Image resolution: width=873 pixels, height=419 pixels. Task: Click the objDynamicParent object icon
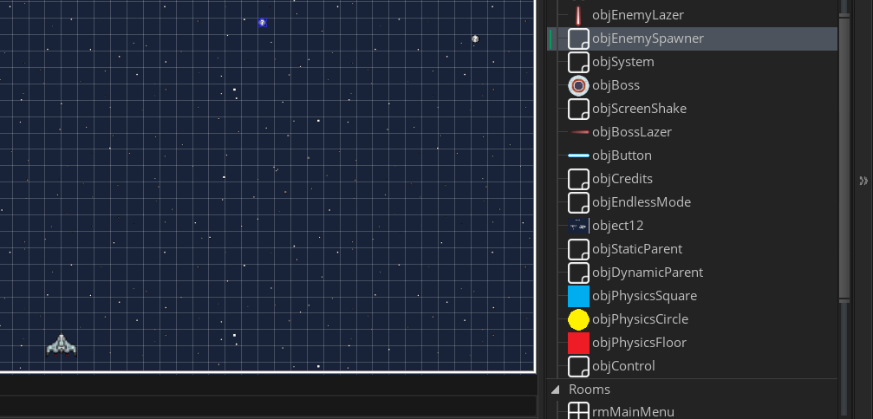click(x=578, y=273)
